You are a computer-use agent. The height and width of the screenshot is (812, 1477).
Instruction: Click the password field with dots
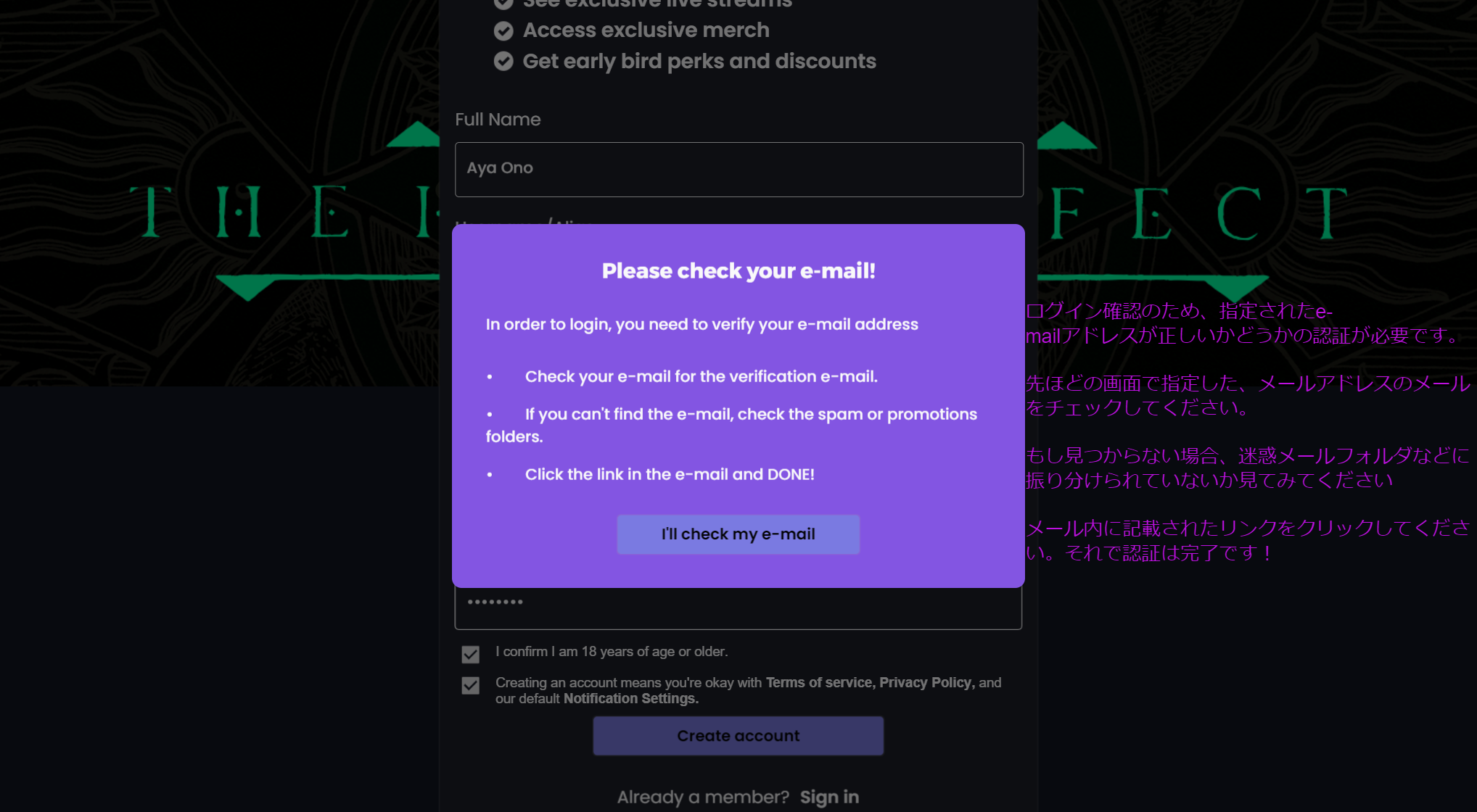point(738,608)
